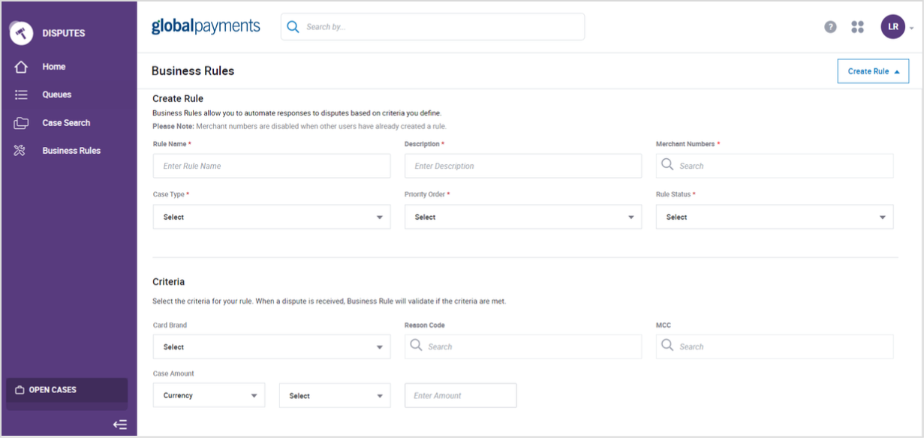Click the Open Cases button
924x438 pixels.
[x=67, y=390]
